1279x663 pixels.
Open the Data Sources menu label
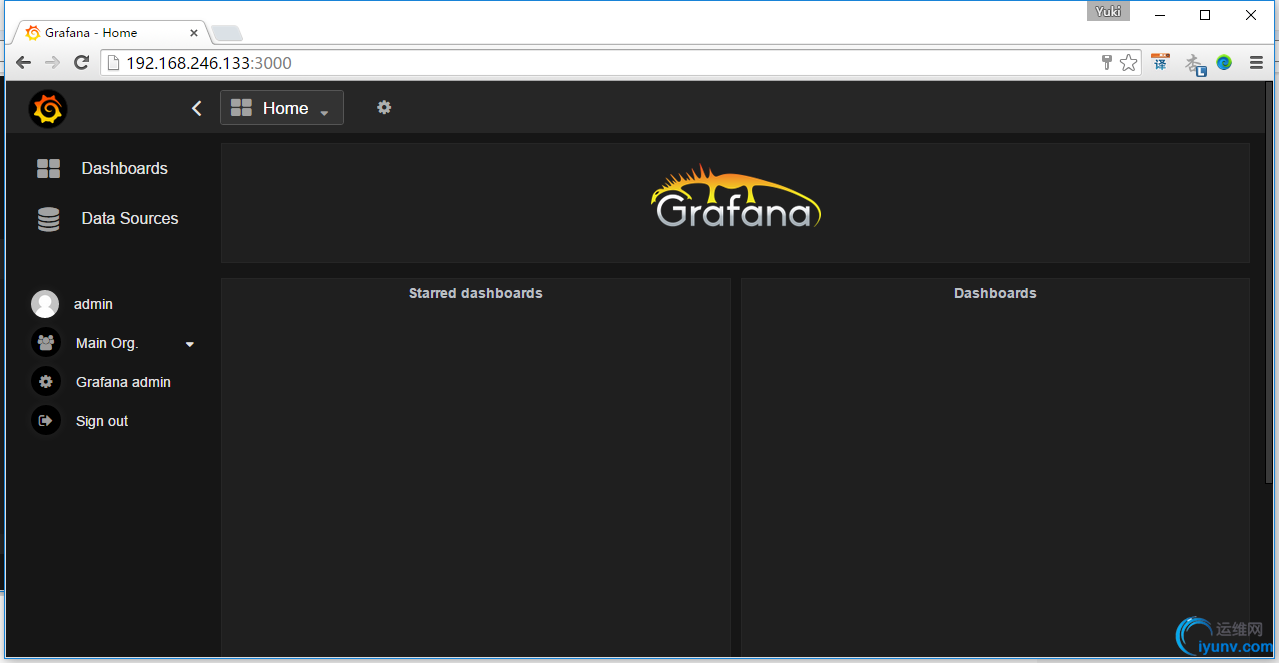pyautogui.click(x=130, y=218)
